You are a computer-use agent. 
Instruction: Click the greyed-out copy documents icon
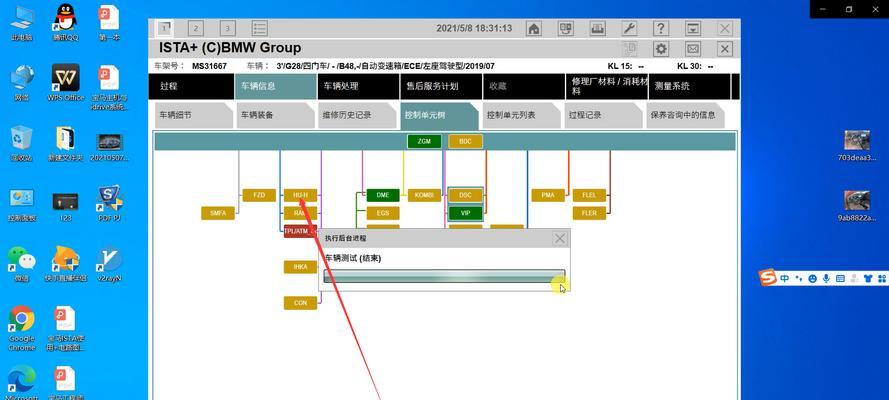point(629,49)
